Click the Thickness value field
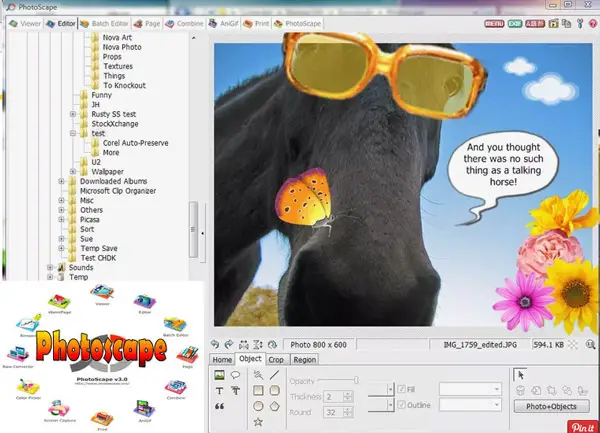600x433 pixels. tap(334, 397)
